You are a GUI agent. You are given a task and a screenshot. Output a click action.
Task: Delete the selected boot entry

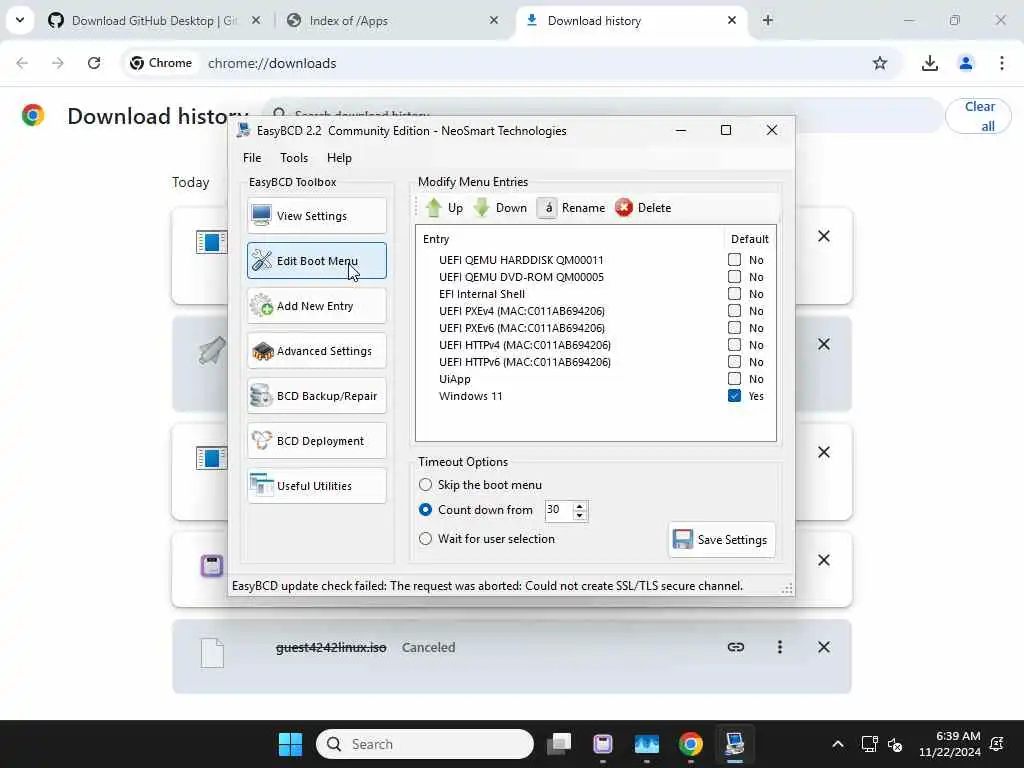pyautogui.click(x=643, y=208)
